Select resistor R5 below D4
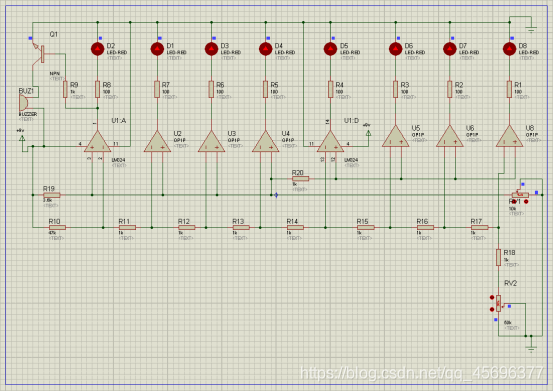554x392 pixels. [265, 89]
